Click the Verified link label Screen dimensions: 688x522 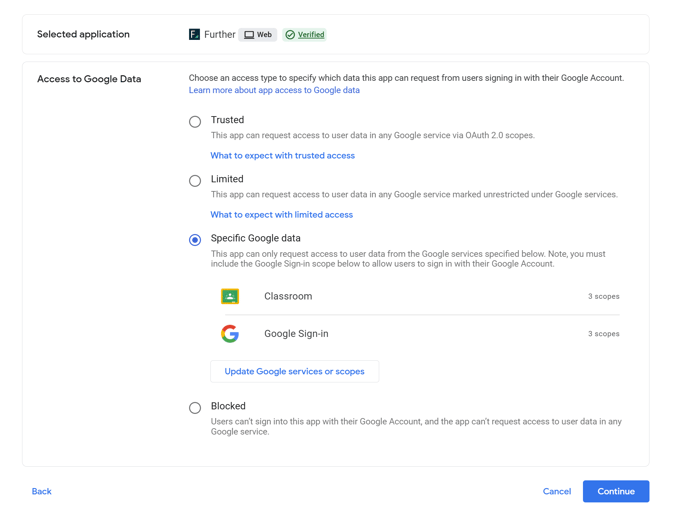(x=311, y=35)
